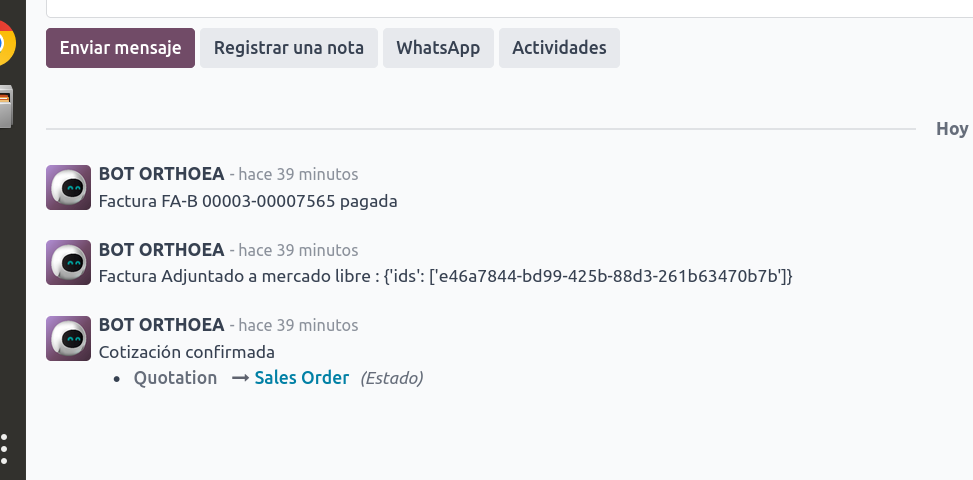The height and width of the screenshot is (480, 973).
Task: Click bot avatar on Cotización confirmada message
Action: [x=68, y=338]
